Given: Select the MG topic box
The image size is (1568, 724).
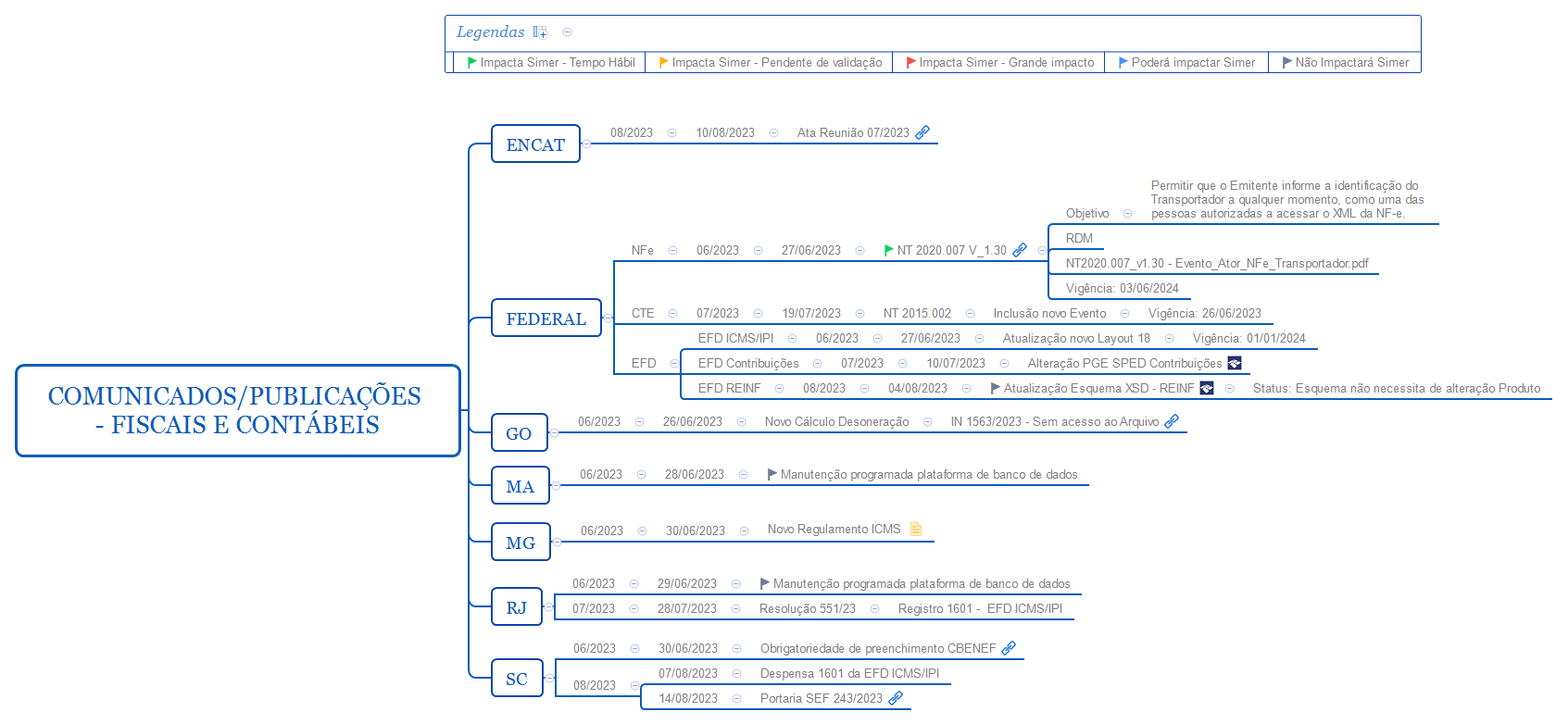Looking at the screenshot, I should coord(521,542).
